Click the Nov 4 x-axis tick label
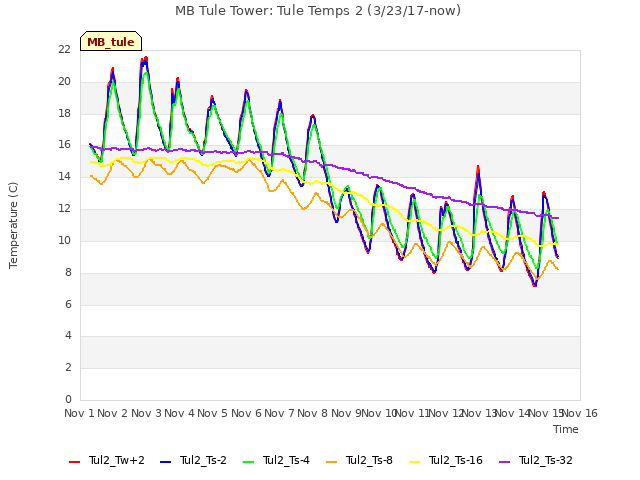Screen dimensions: 640x480 (x=179, y=413)
